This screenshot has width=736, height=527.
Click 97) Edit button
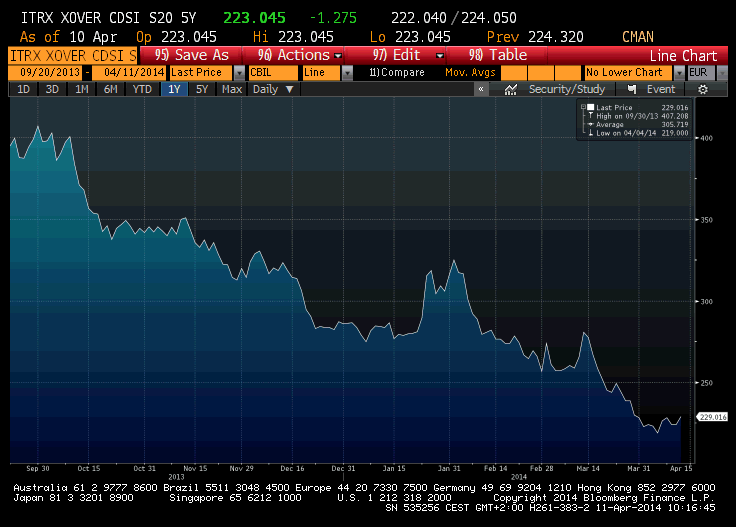click(396, 55)
